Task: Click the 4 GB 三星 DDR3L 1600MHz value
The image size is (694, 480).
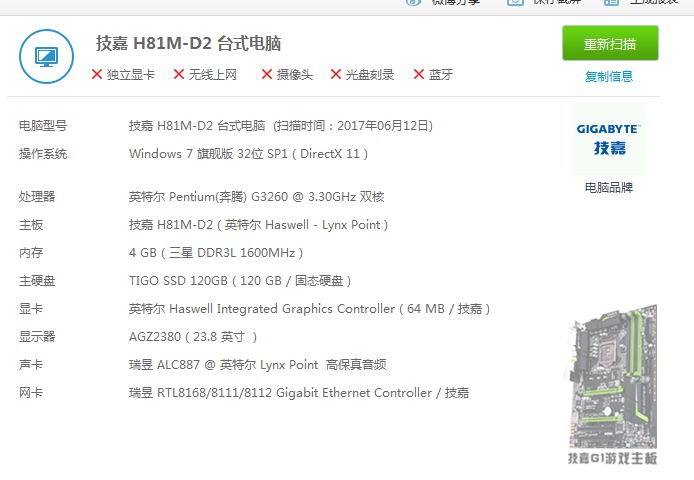Action: (x=216, y=252)
